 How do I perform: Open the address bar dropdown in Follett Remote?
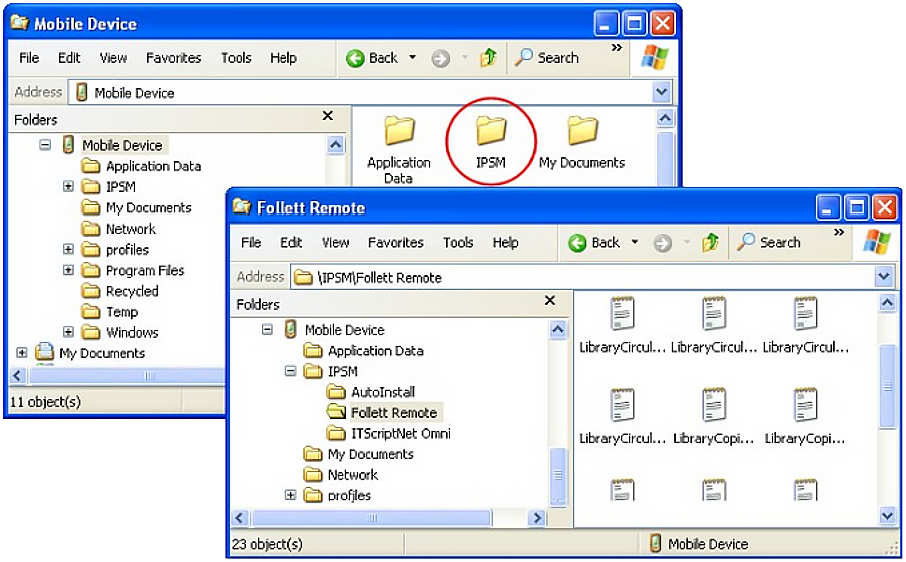[x=883, y=277]
